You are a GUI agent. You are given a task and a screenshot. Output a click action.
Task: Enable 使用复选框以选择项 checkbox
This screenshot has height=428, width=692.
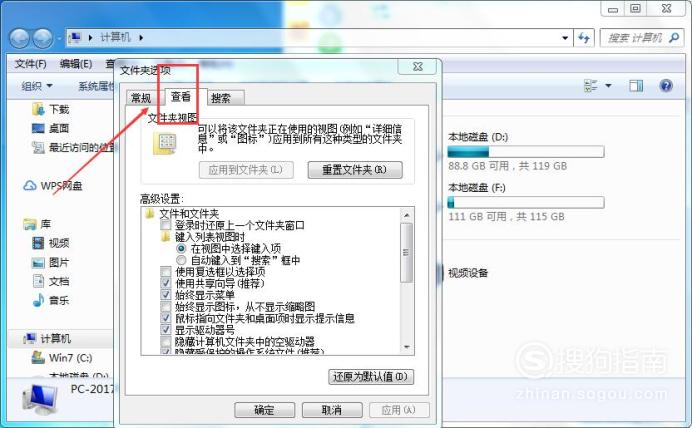point(165,272)
